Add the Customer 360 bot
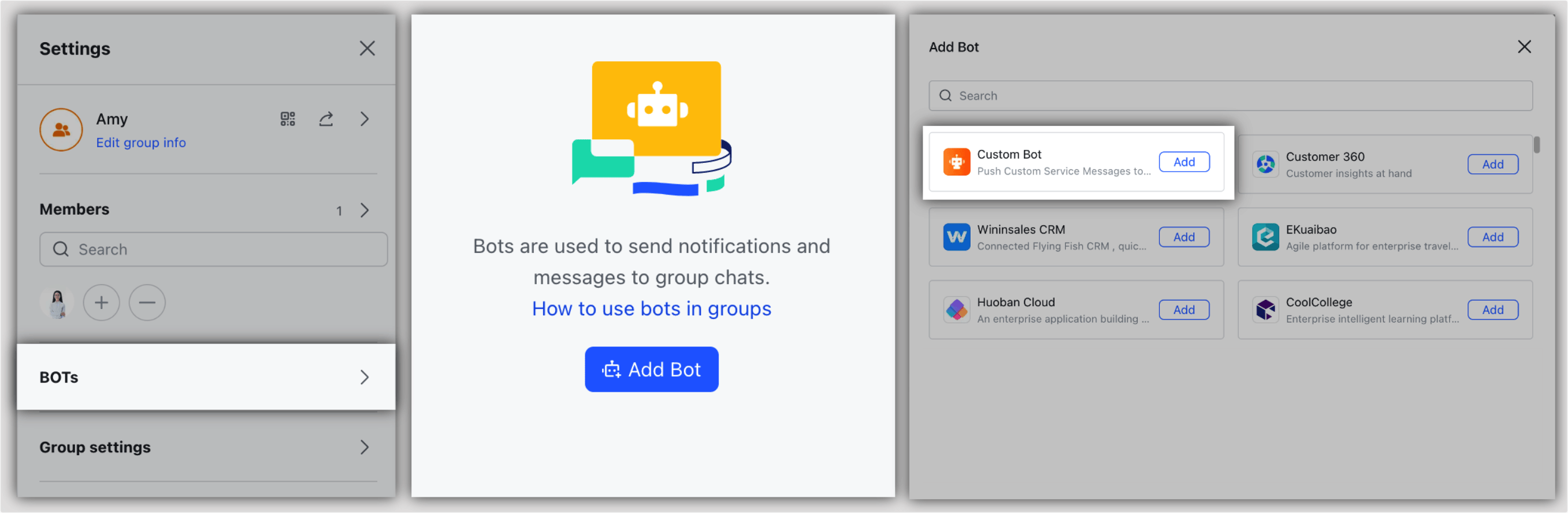The height and width of the screenshot is (513, 1568). pos(1492,164)
